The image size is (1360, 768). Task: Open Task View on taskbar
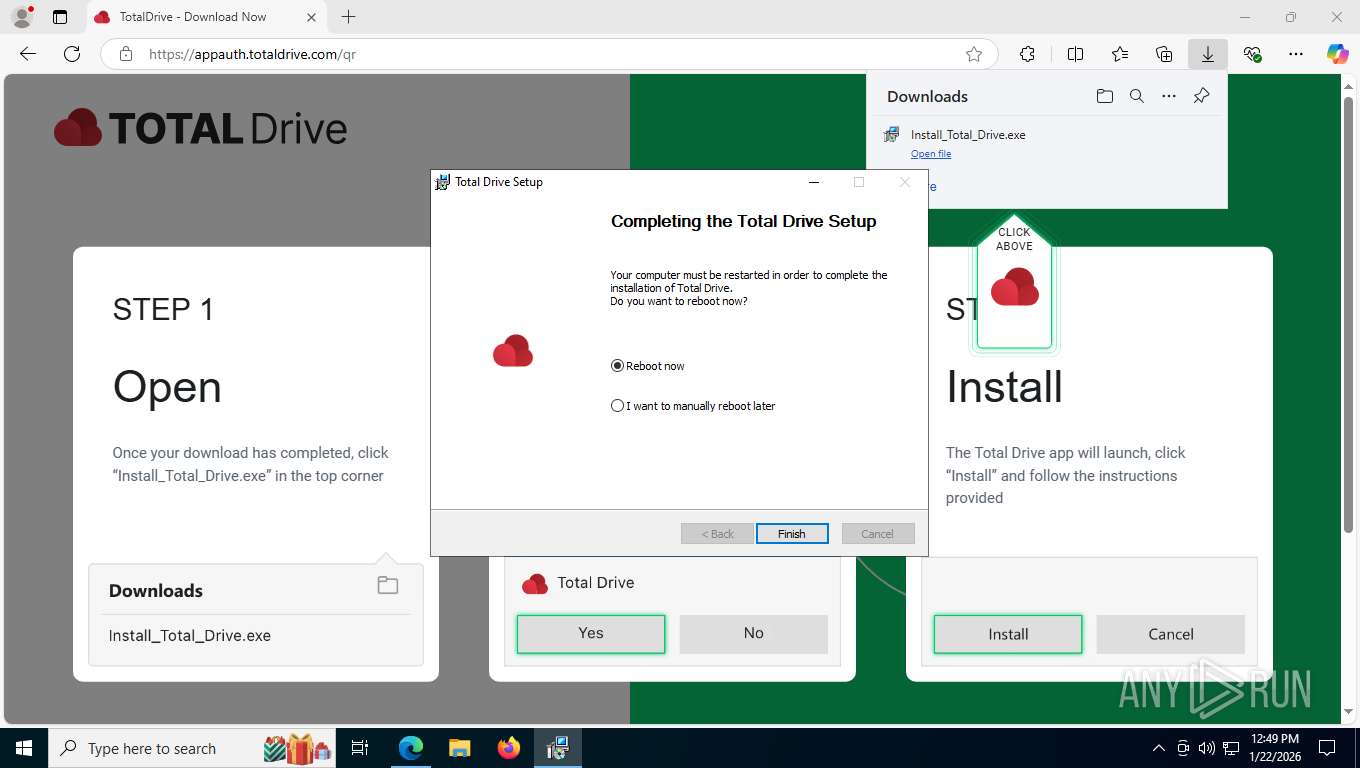(360, 748)
